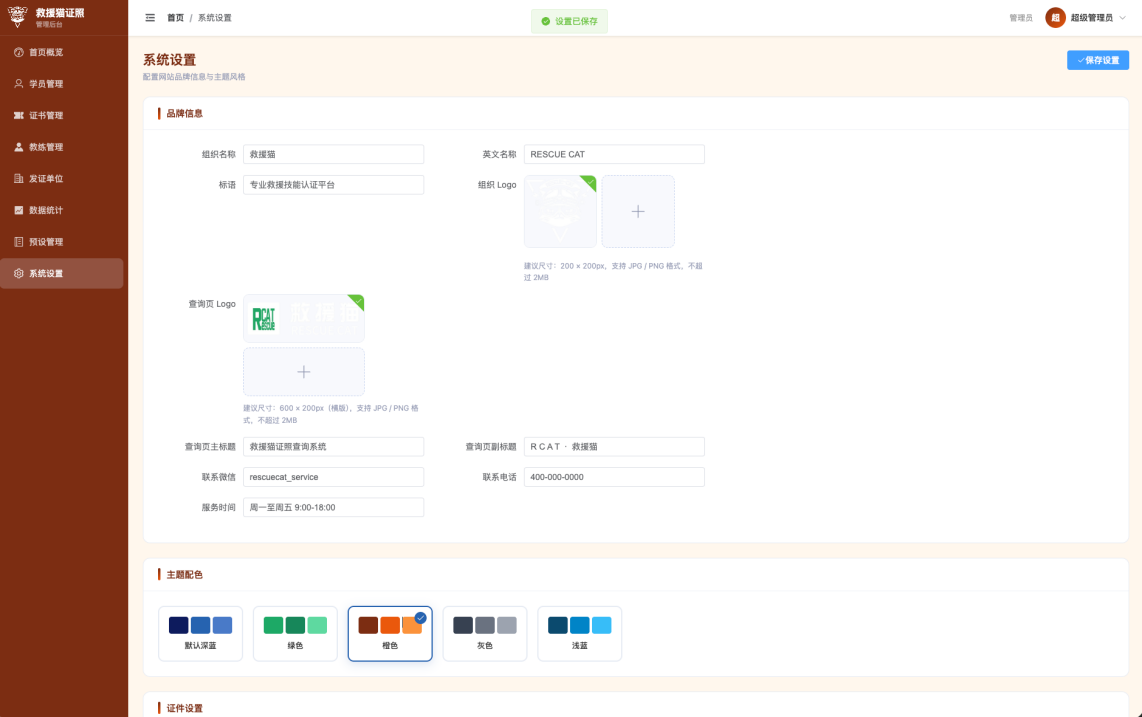Open 预设管理 in the sidebar menu
This screenshot has width=1142, height=717.
46,242
